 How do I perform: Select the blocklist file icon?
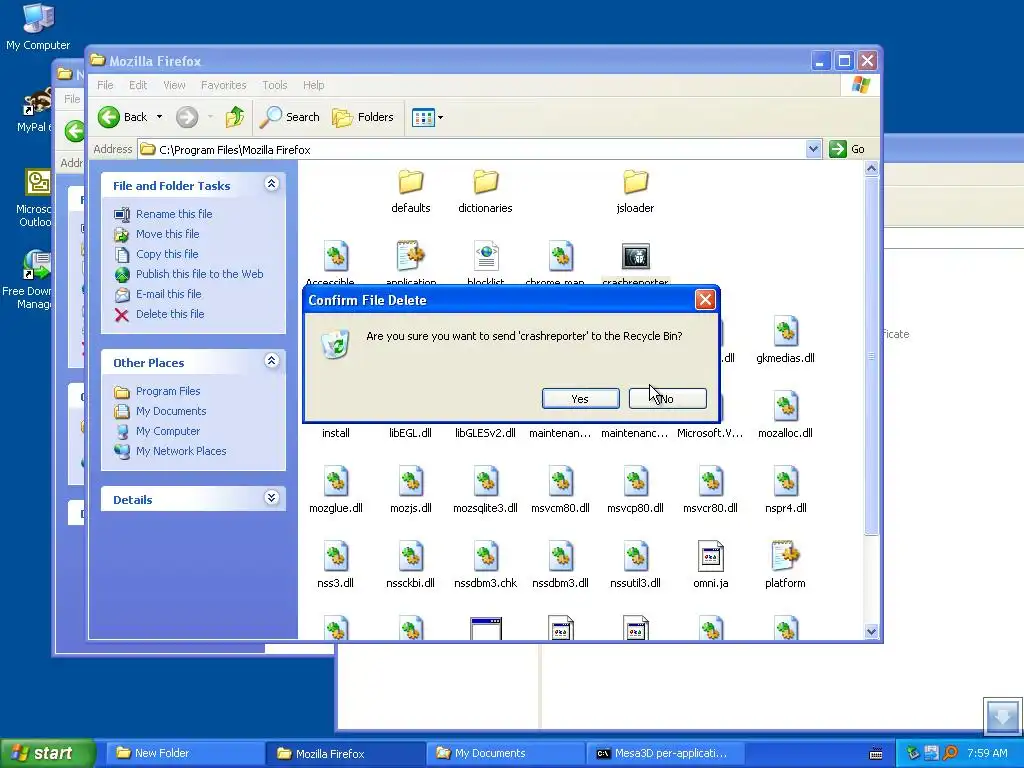pos(486,257)
